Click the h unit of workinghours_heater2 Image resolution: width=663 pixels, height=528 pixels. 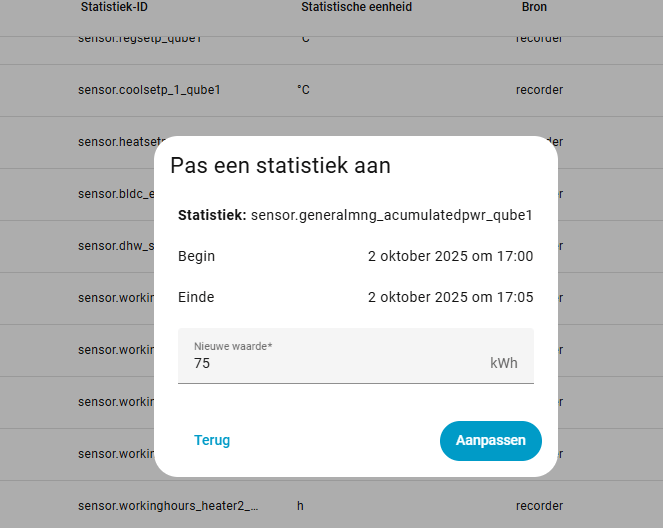[x=300, y=506]
